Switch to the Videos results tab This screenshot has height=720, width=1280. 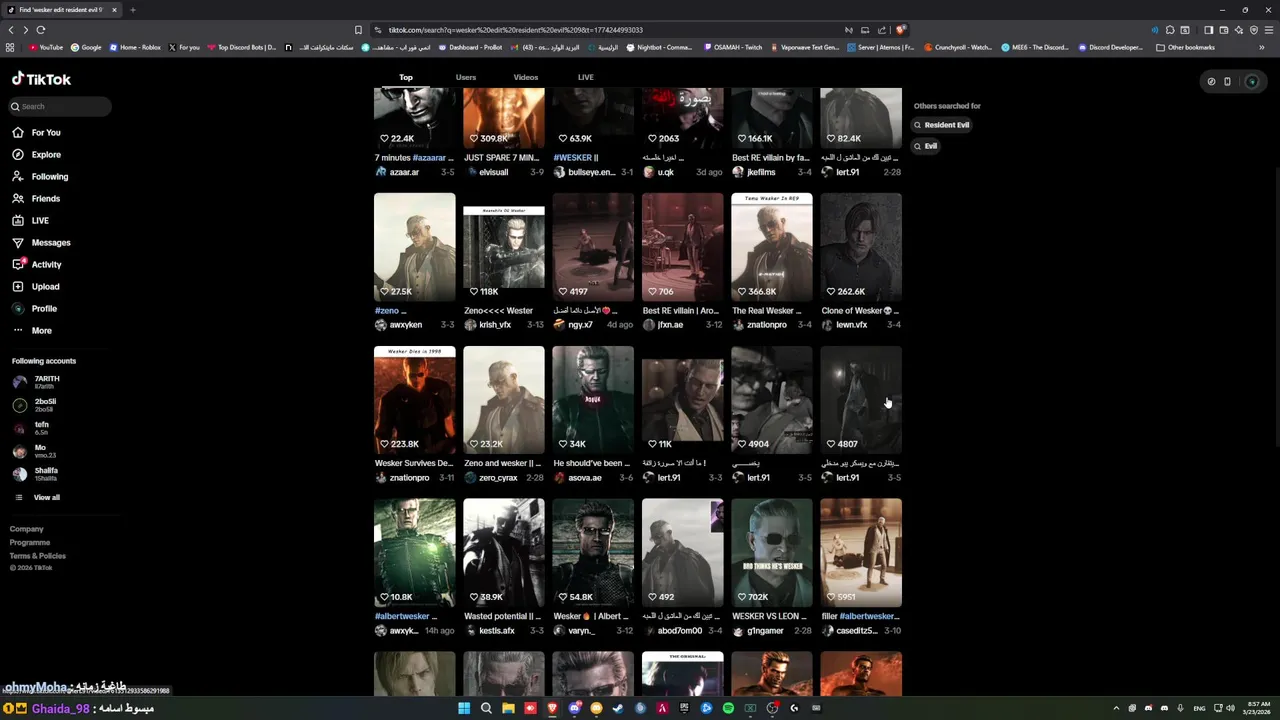pos(526,77)
